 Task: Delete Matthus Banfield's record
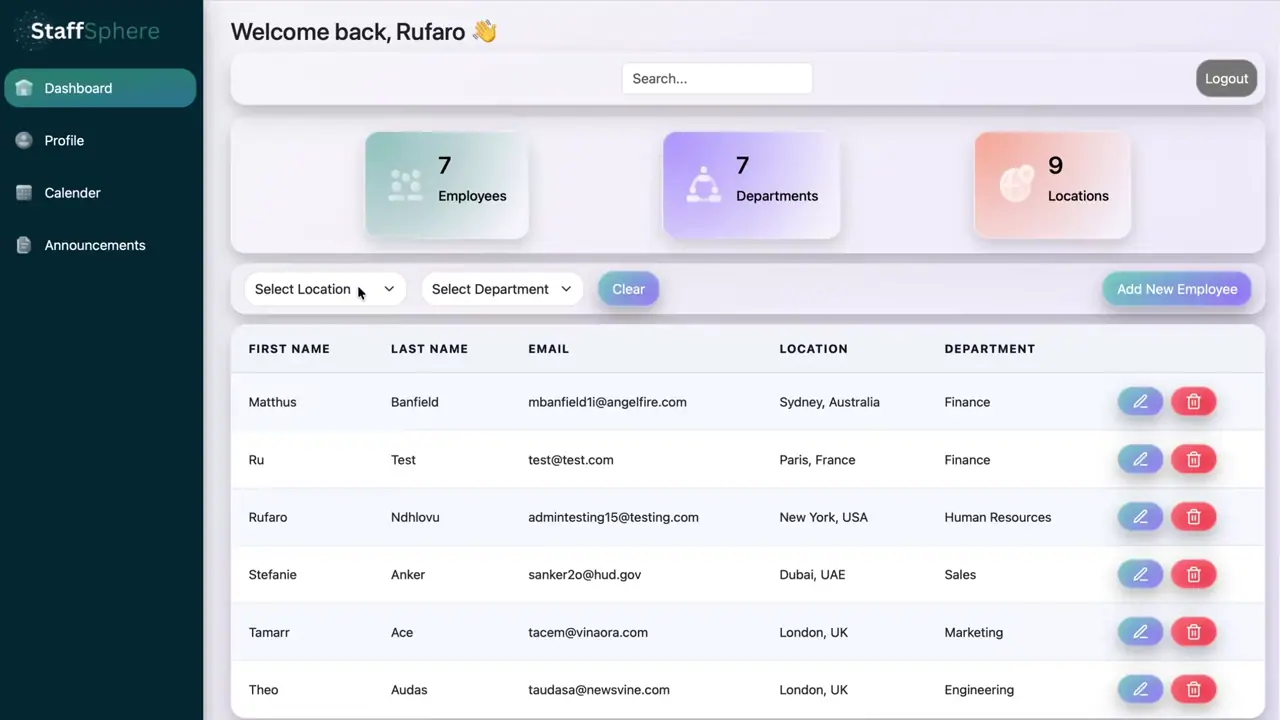1193,402
